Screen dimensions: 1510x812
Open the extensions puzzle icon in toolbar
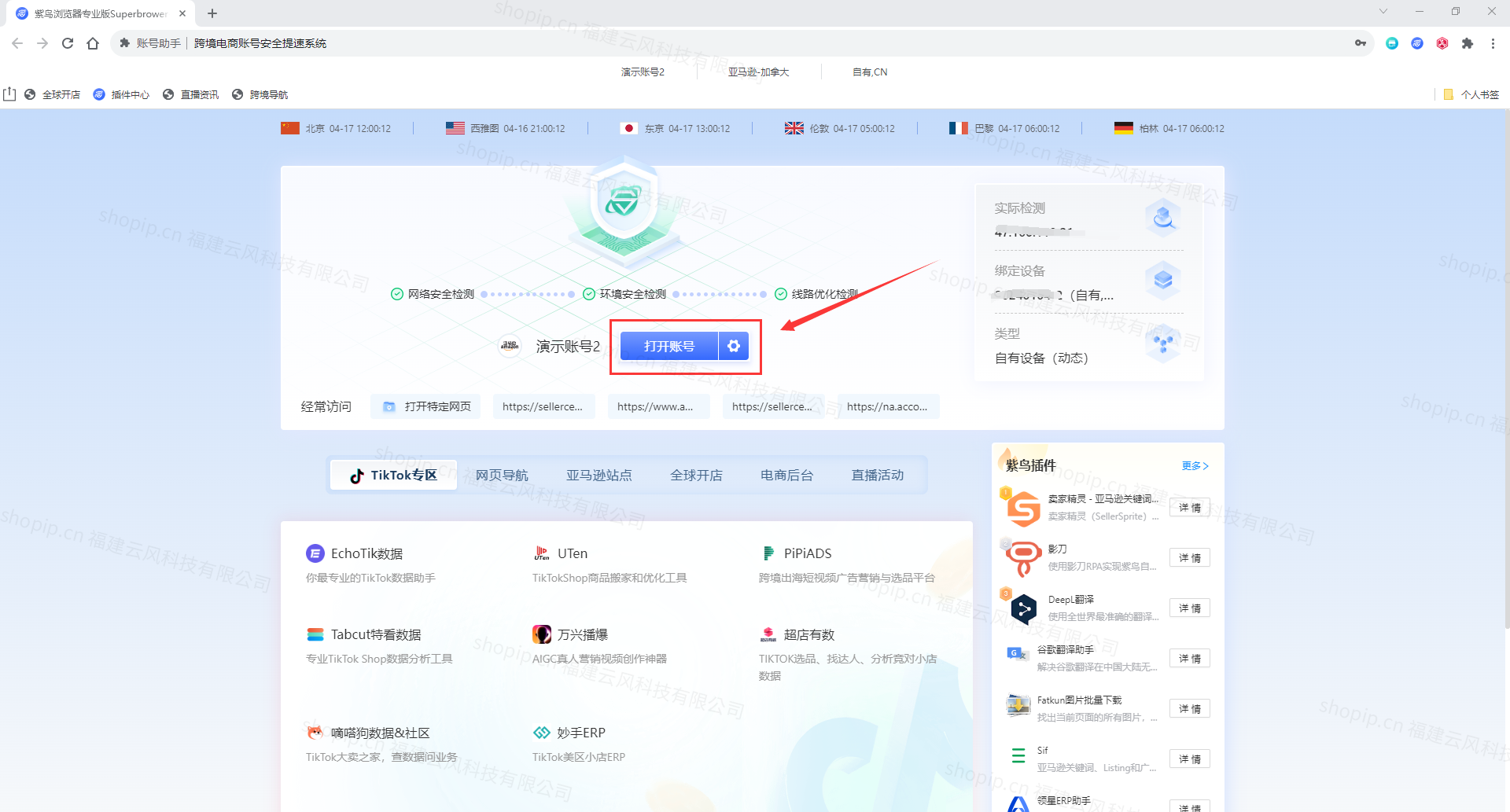coord(1468,43)
